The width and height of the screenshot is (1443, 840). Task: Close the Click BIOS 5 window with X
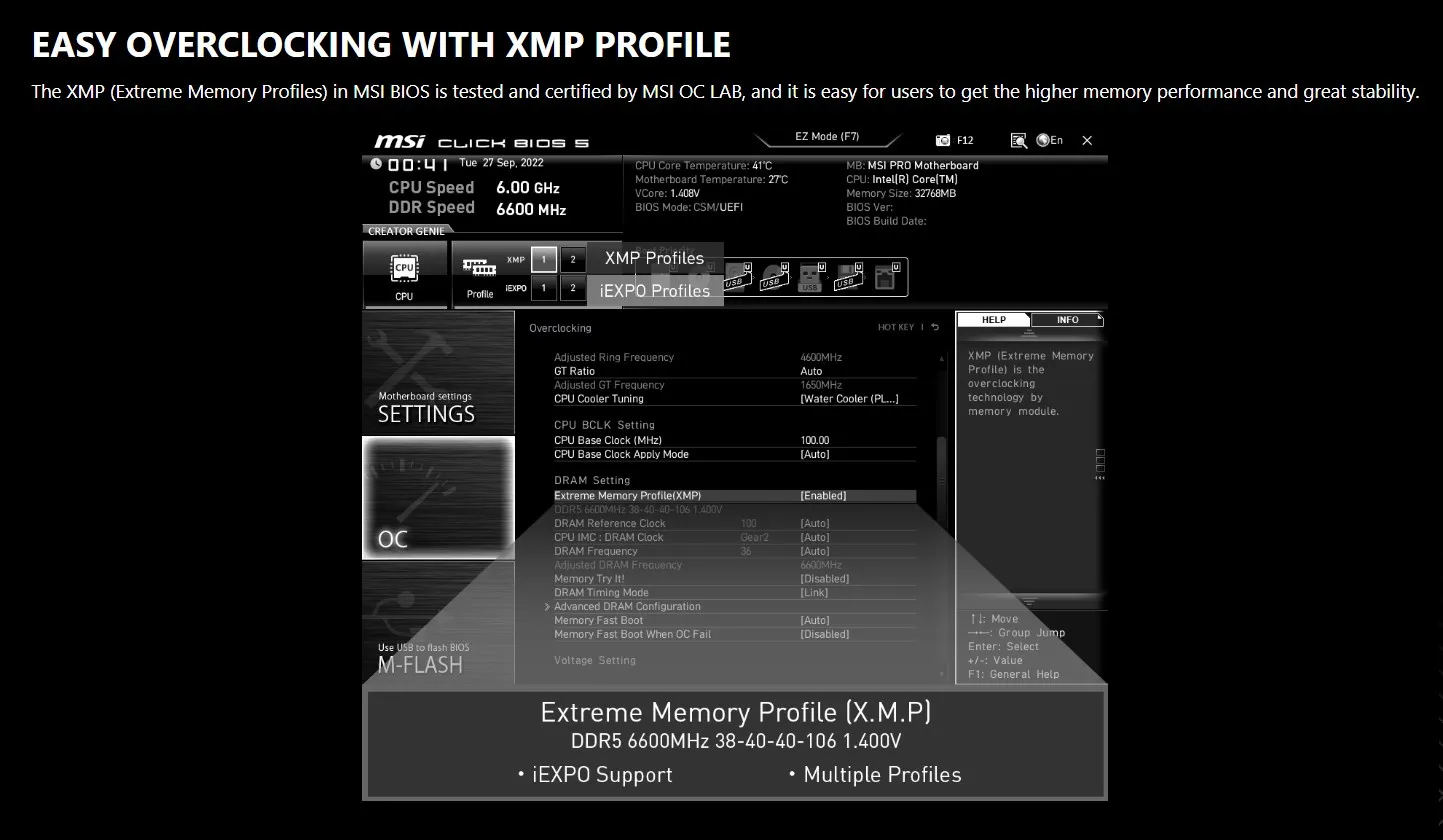(1087, 141)
